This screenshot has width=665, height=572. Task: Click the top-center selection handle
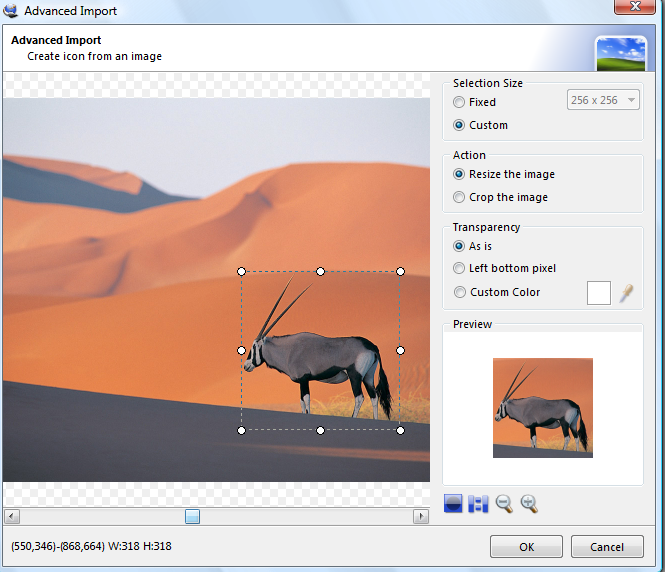[x=321, y=271]
